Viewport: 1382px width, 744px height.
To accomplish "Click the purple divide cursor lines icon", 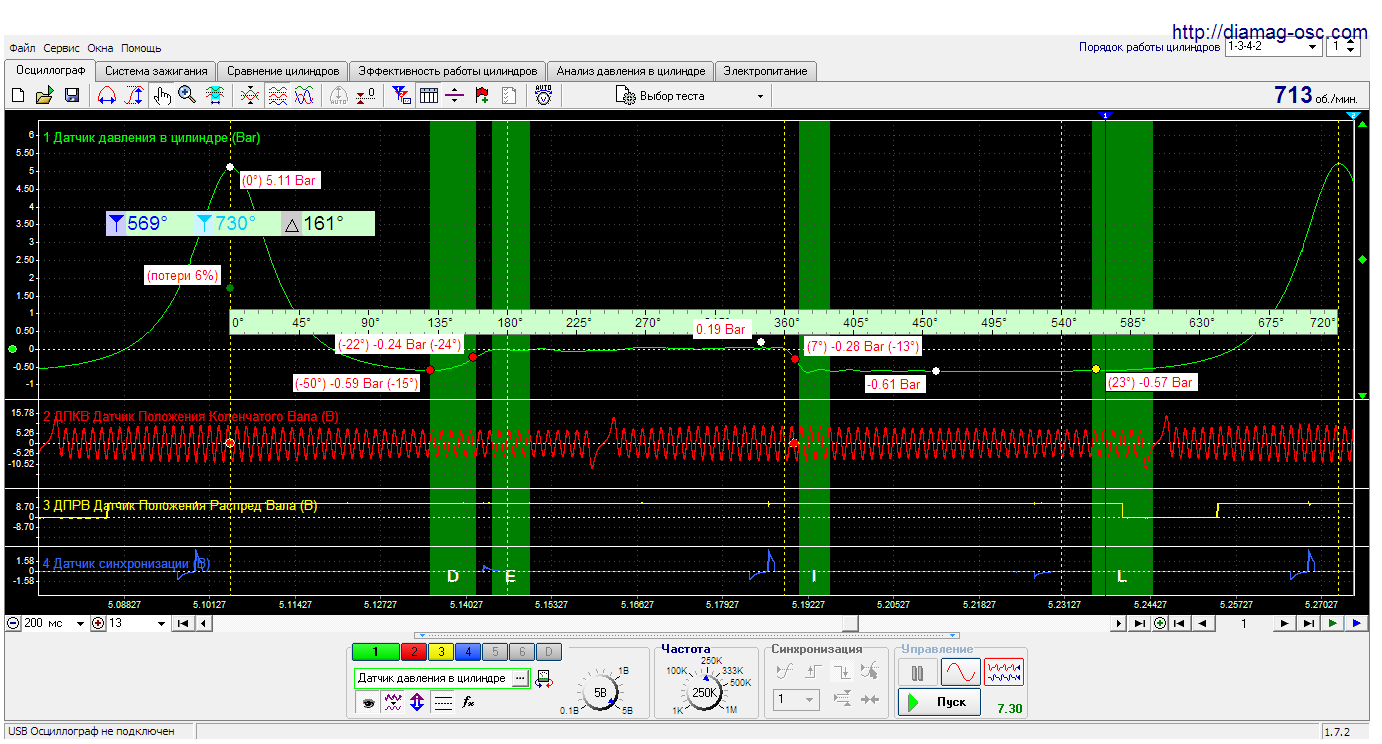I will click(454, 96).
